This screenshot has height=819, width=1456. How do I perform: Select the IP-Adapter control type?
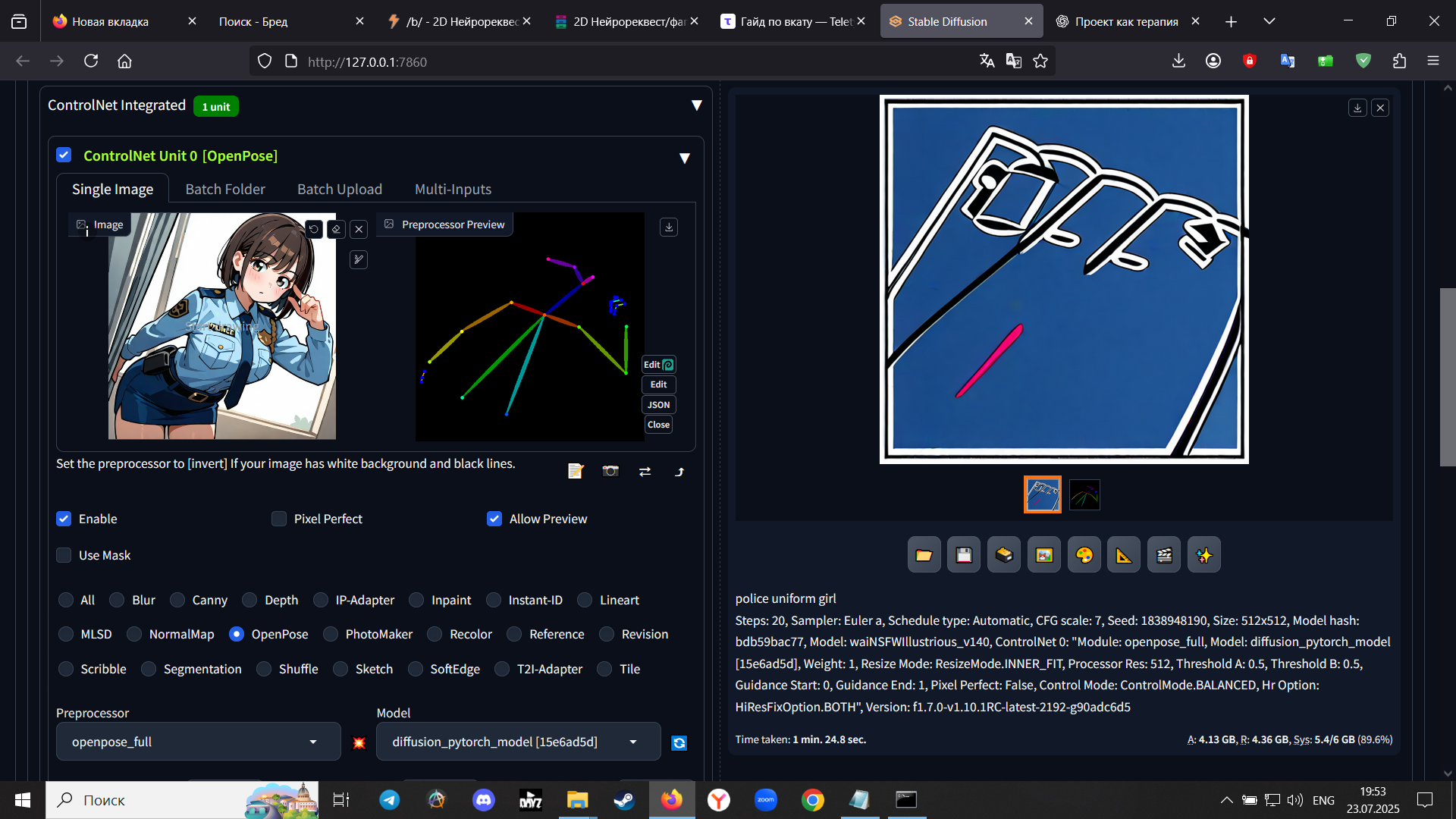(321, 600)
